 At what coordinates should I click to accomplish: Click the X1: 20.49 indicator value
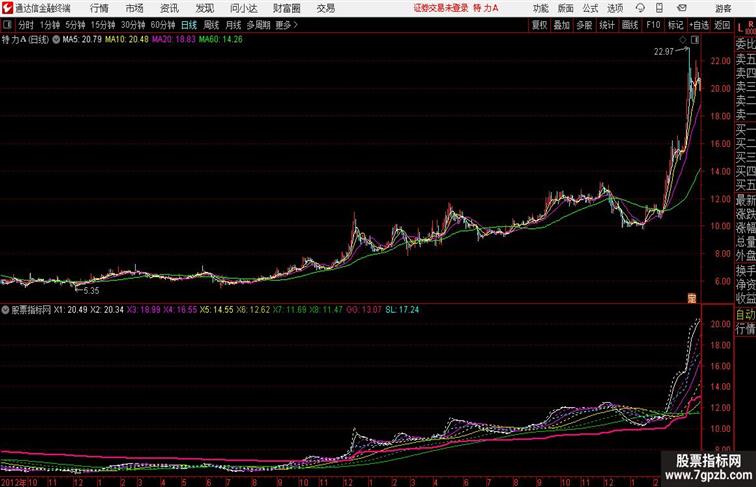tap(70, 310)
